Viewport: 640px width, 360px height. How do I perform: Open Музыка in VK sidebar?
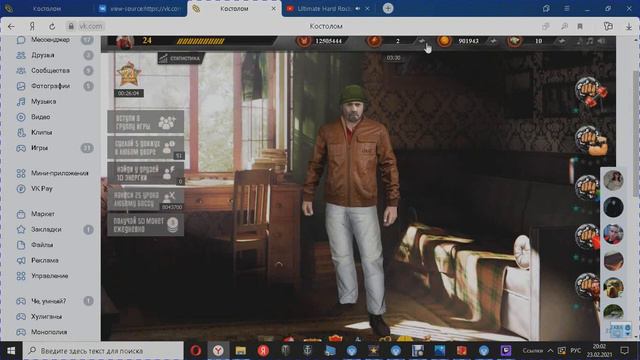[43, 102]
